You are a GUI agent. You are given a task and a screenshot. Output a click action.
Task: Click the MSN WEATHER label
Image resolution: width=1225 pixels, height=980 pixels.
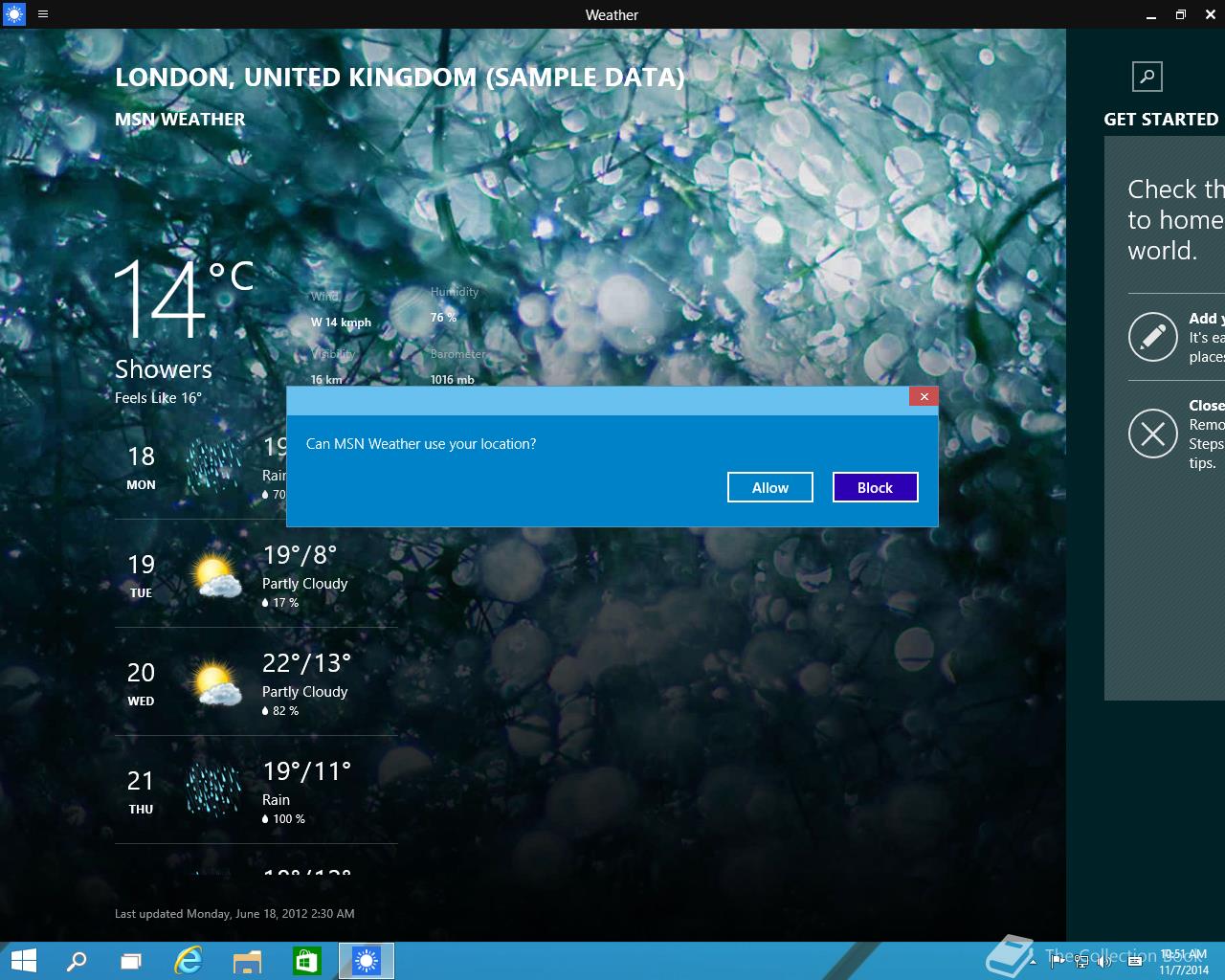(x=180, y=120)
